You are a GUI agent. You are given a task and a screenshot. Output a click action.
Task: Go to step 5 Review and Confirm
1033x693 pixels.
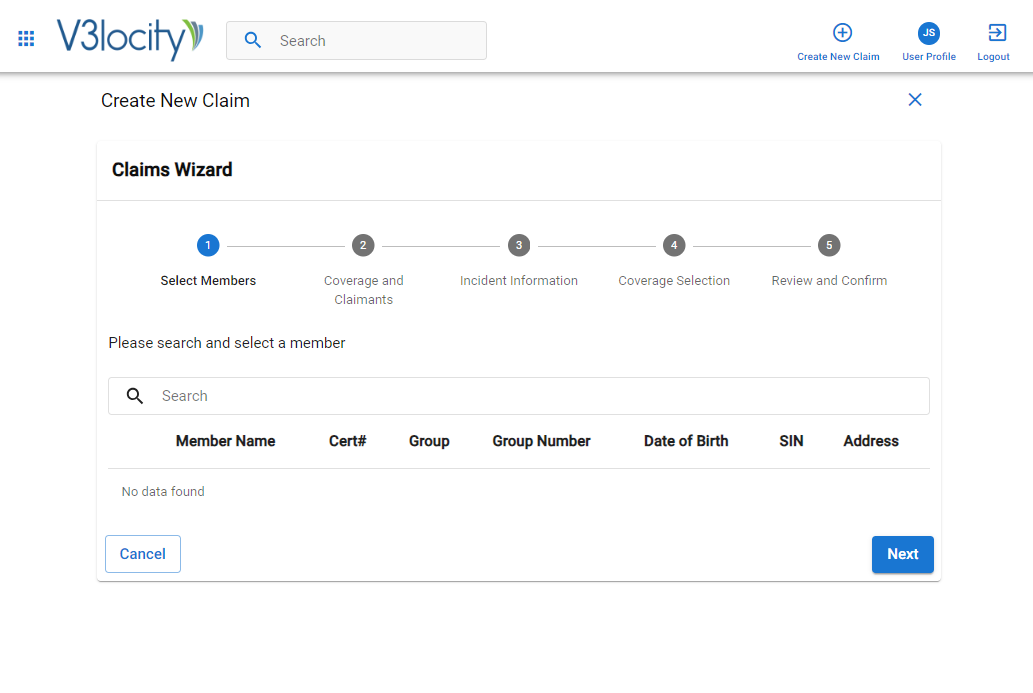coord(829,246)
